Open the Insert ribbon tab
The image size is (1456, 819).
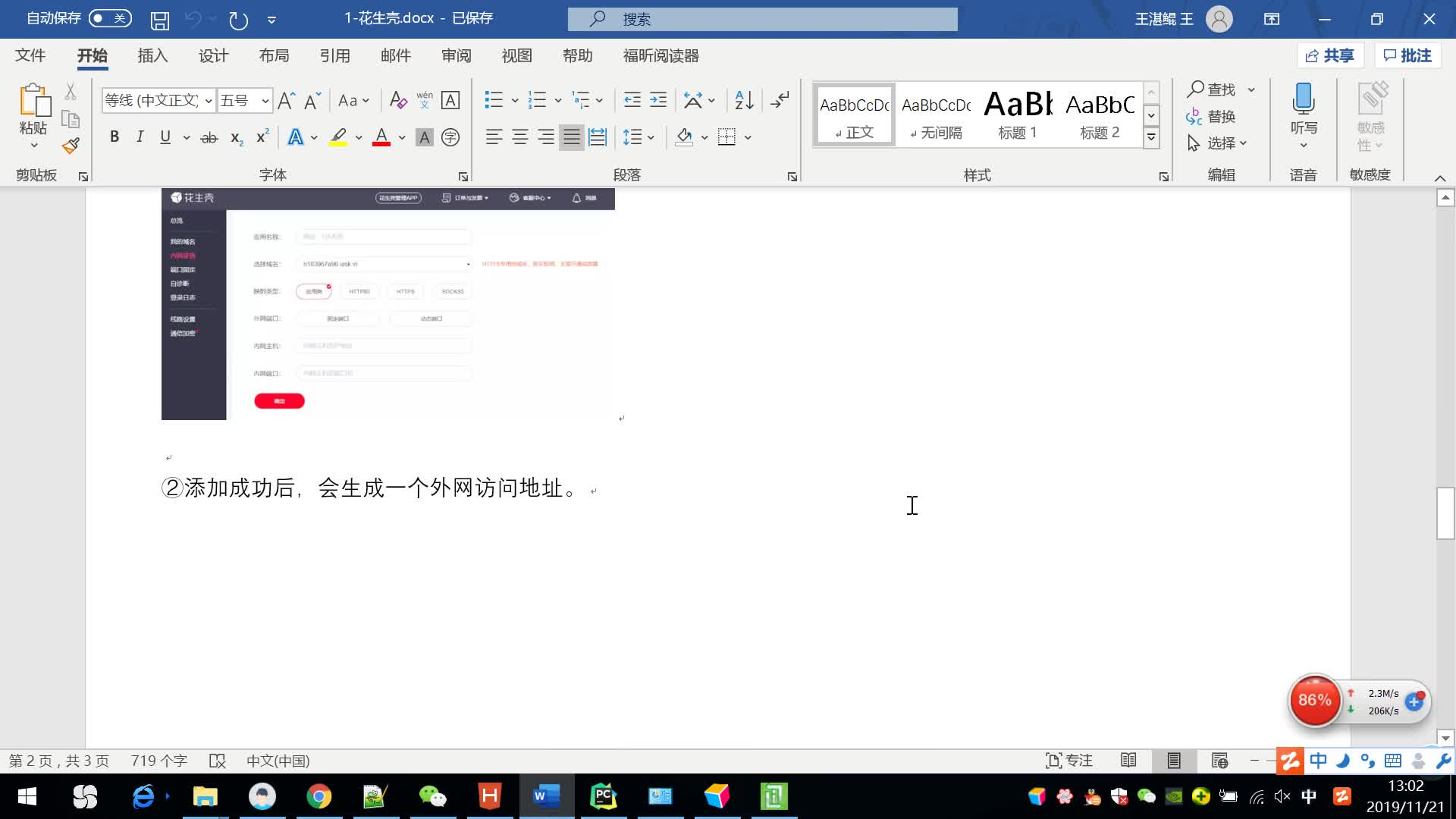[x=152, y=55]
